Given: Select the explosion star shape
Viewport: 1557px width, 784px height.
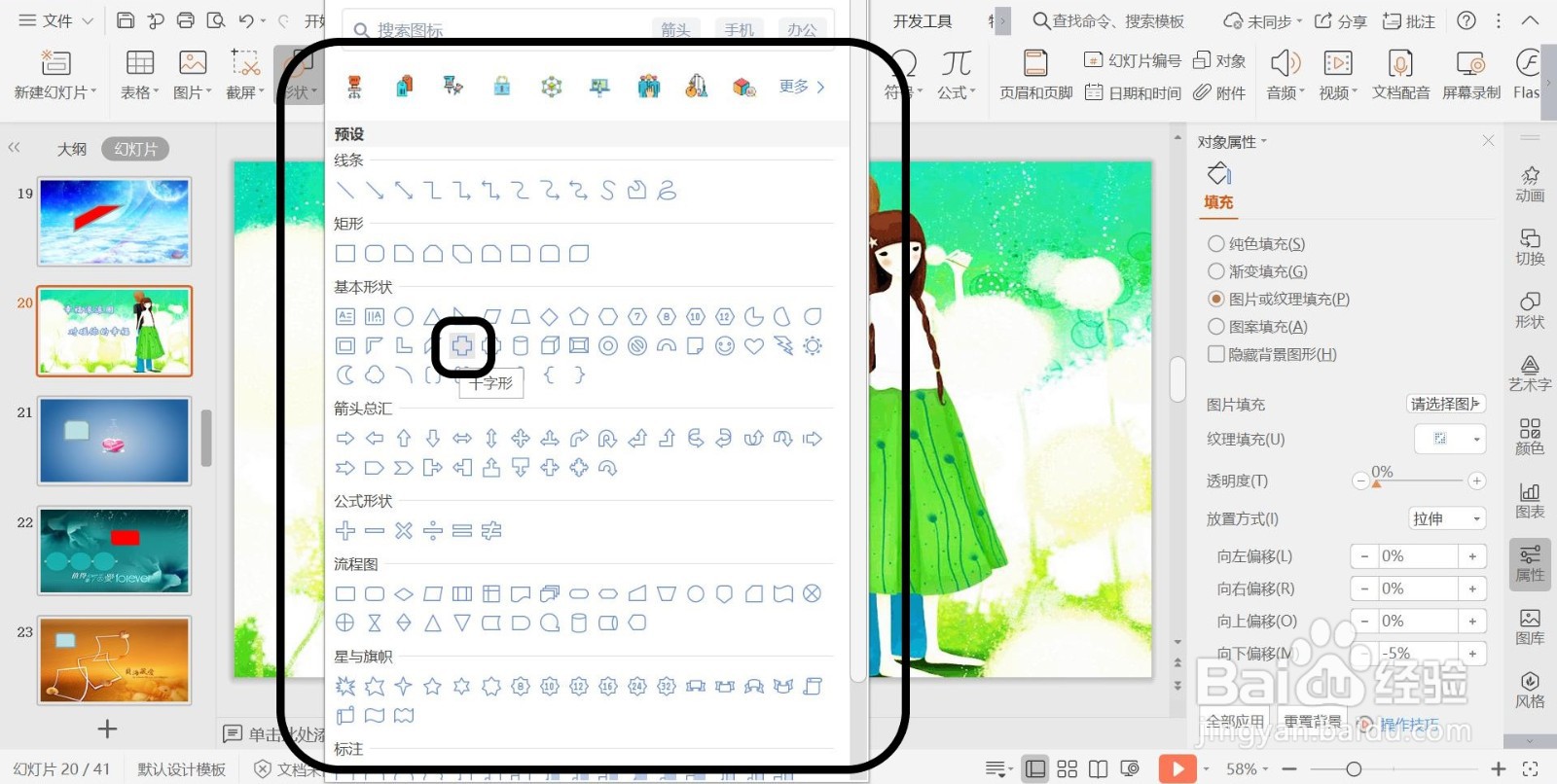Looking at the screenshot, I should pyautogui.click(x=345, y=687).
